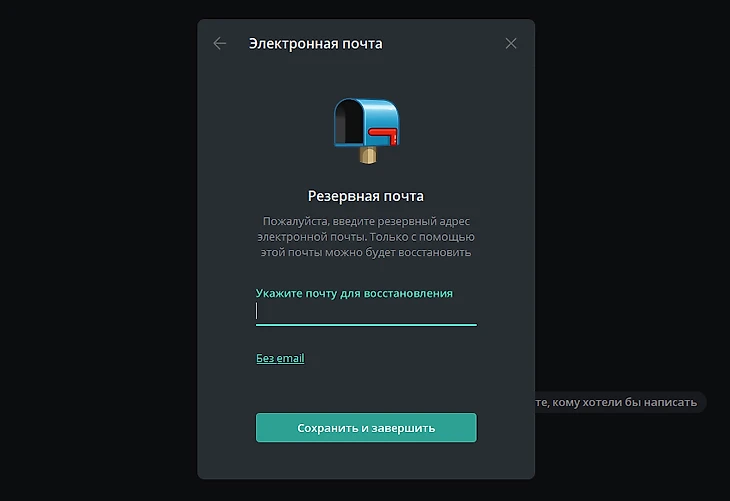This screenshot has width=730, height=501.
Task: Click the green underline of the email field
Action: pos(366,324)
